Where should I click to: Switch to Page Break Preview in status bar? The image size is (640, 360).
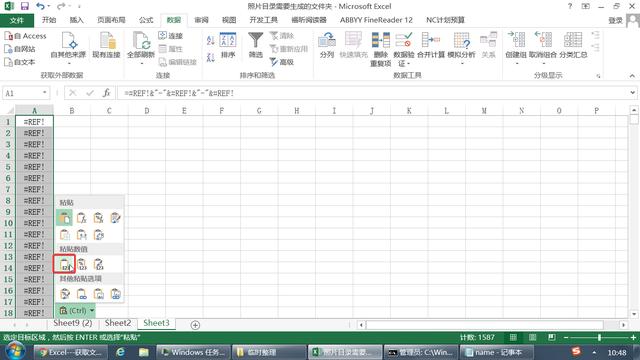point(551,338)
